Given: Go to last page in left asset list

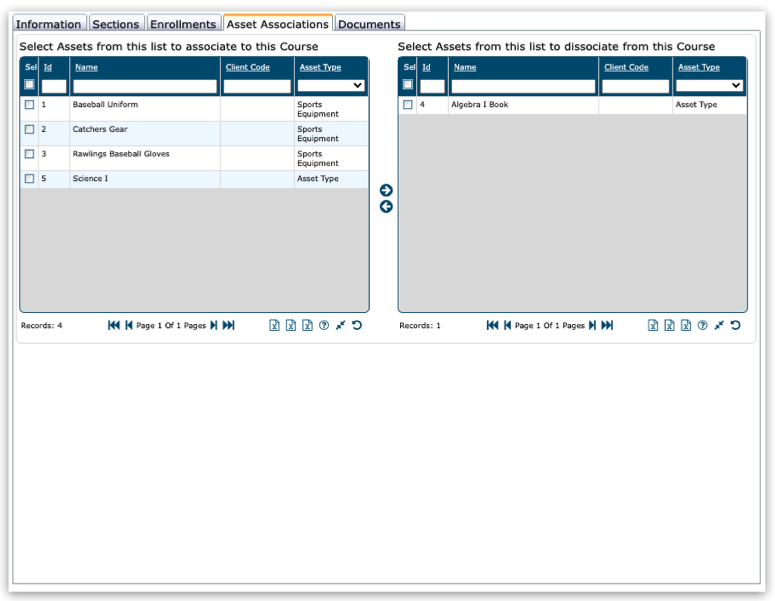Looking at the screenshot, I should 229,325.
